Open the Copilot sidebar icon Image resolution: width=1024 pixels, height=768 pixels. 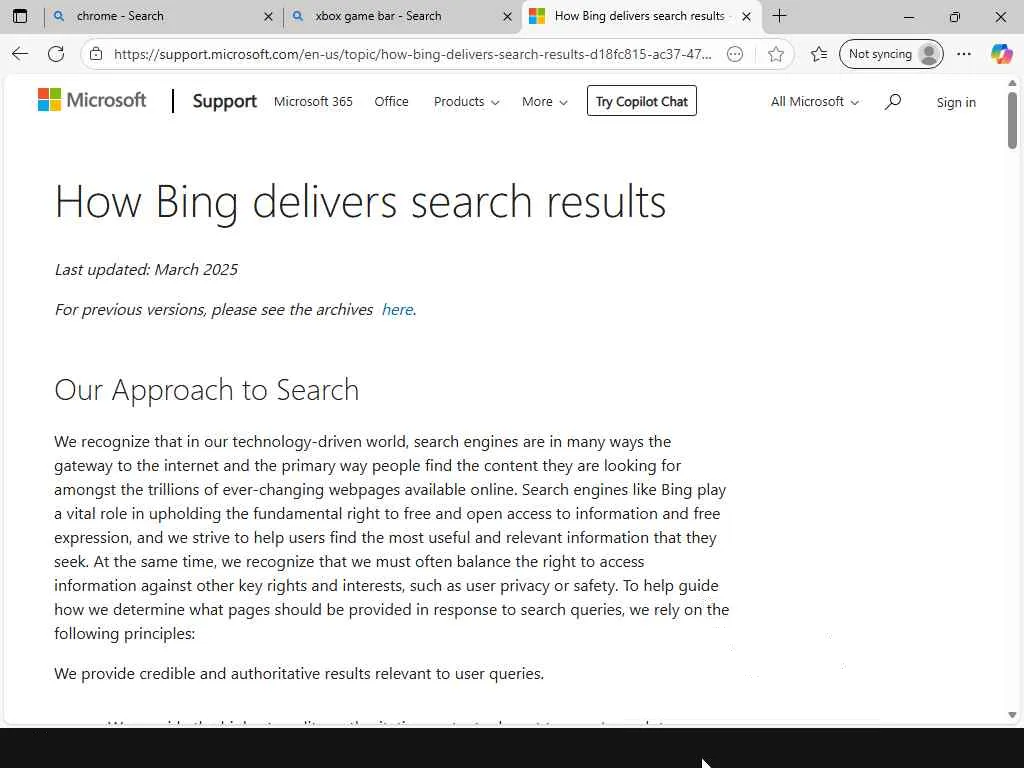click(1001, 54)
